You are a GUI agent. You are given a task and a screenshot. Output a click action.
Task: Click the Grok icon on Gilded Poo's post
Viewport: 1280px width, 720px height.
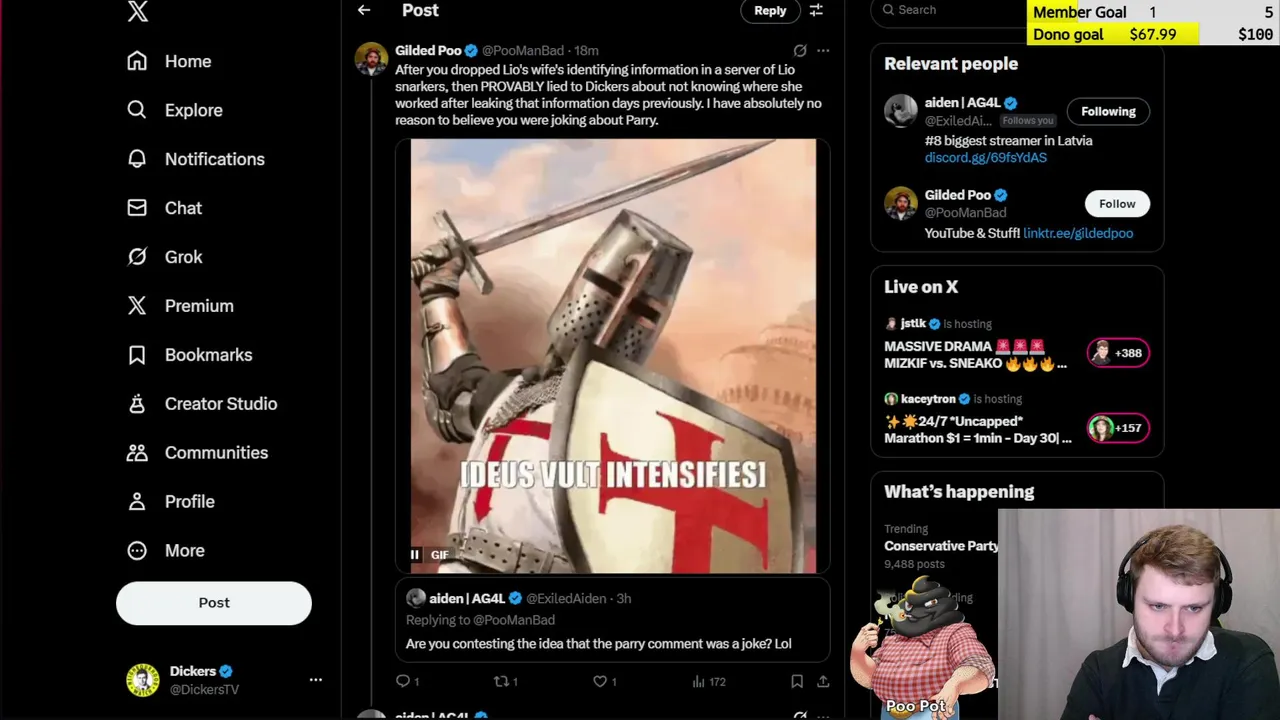[800, 50]
